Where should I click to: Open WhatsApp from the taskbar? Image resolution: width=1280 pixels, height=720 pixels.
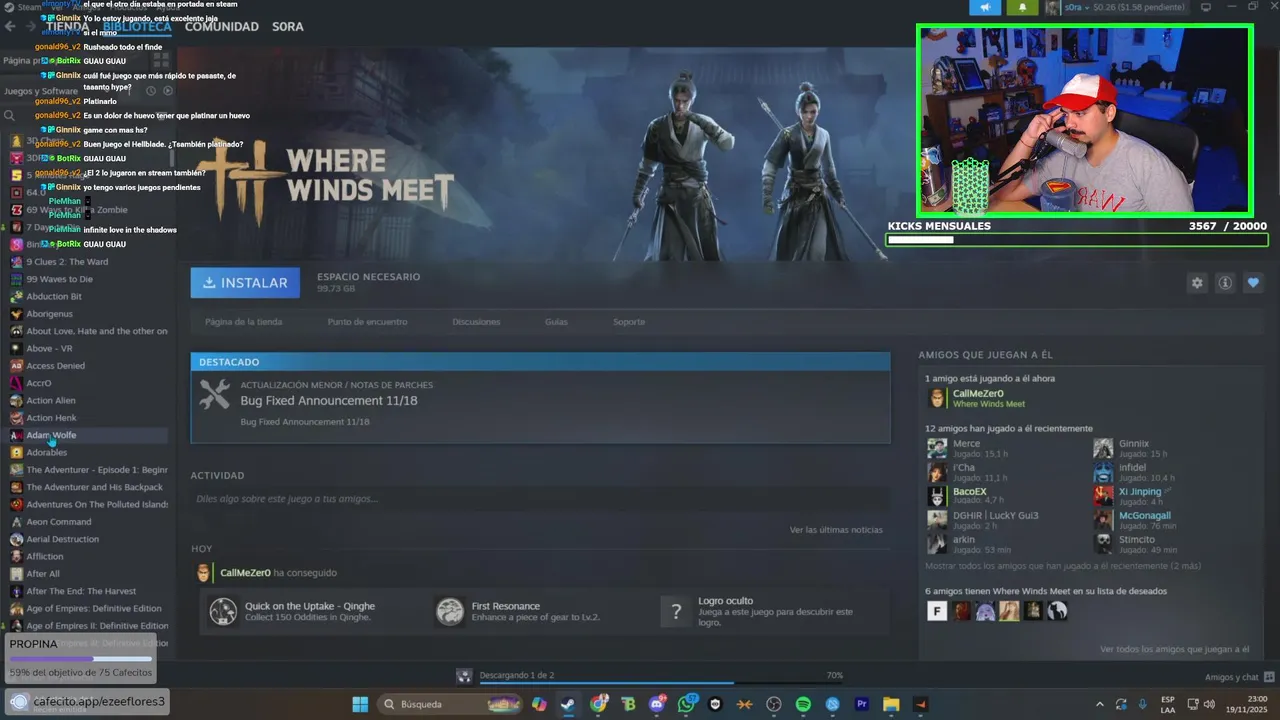point(686,704)
